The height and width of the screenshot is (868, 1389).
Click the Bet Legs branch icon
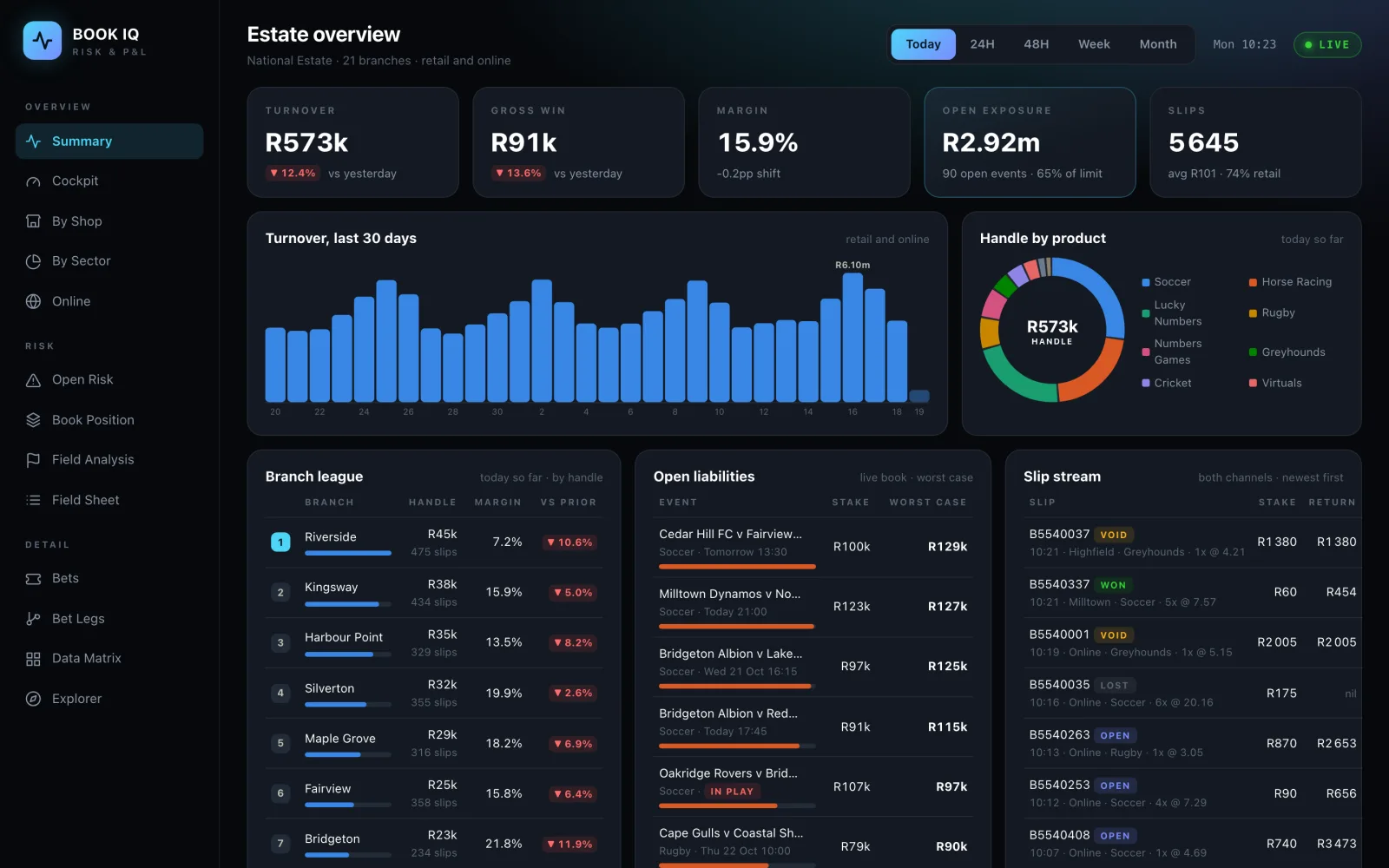(33, 619)
